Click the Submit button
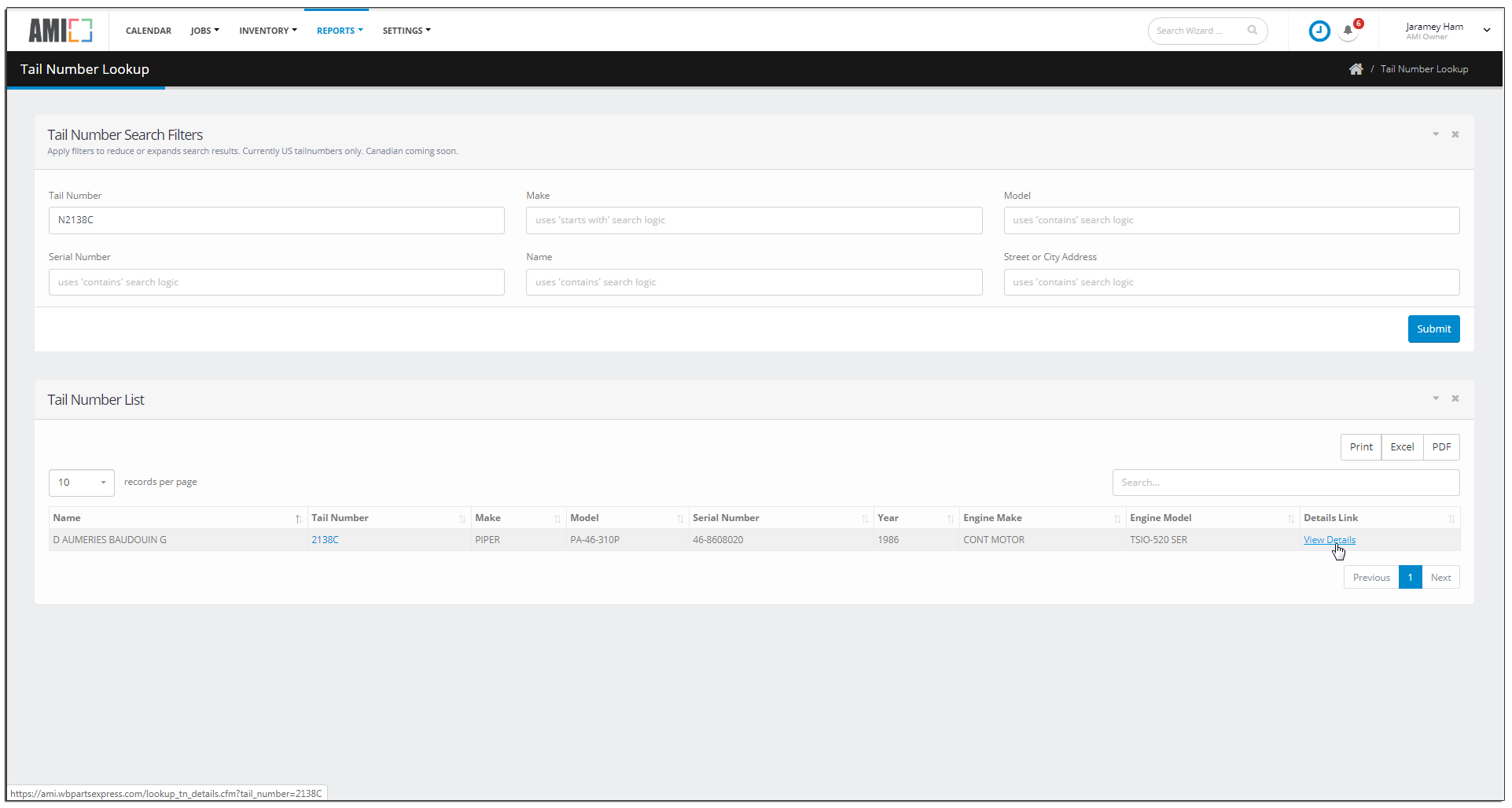The image size is (1512, 808). (1433, 329)
